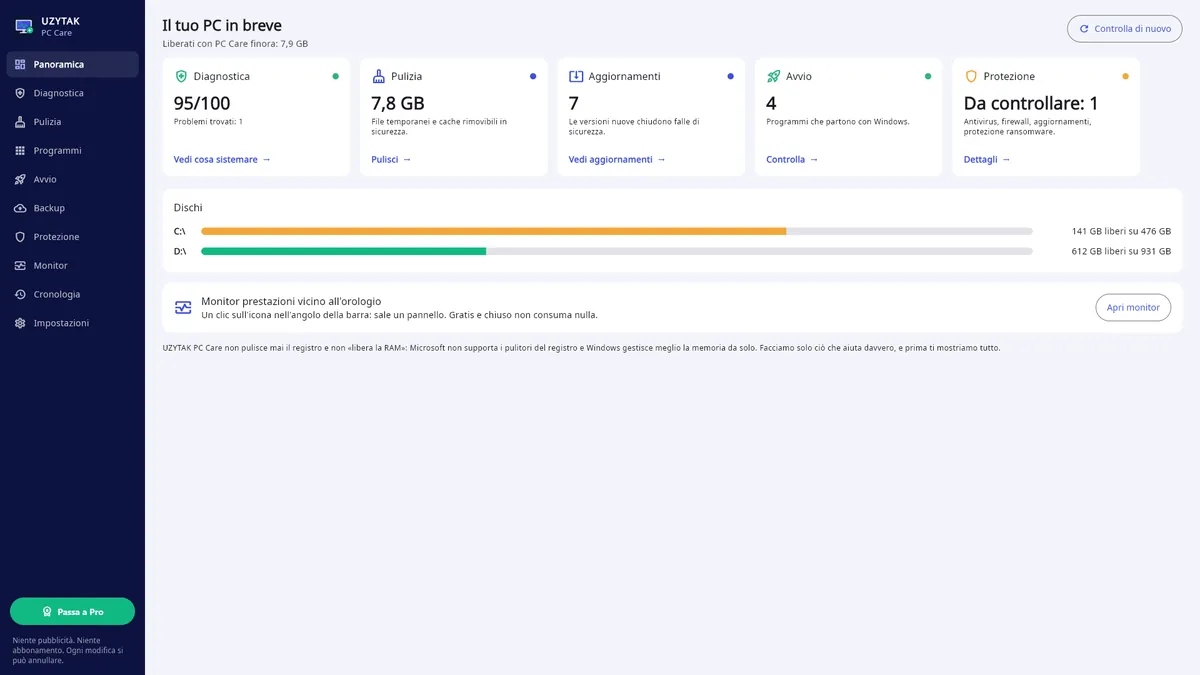Screen dimensions: 1200x675
Task: Click the Backup cloud icon in sidebar
Action: [x=20, y=208]
